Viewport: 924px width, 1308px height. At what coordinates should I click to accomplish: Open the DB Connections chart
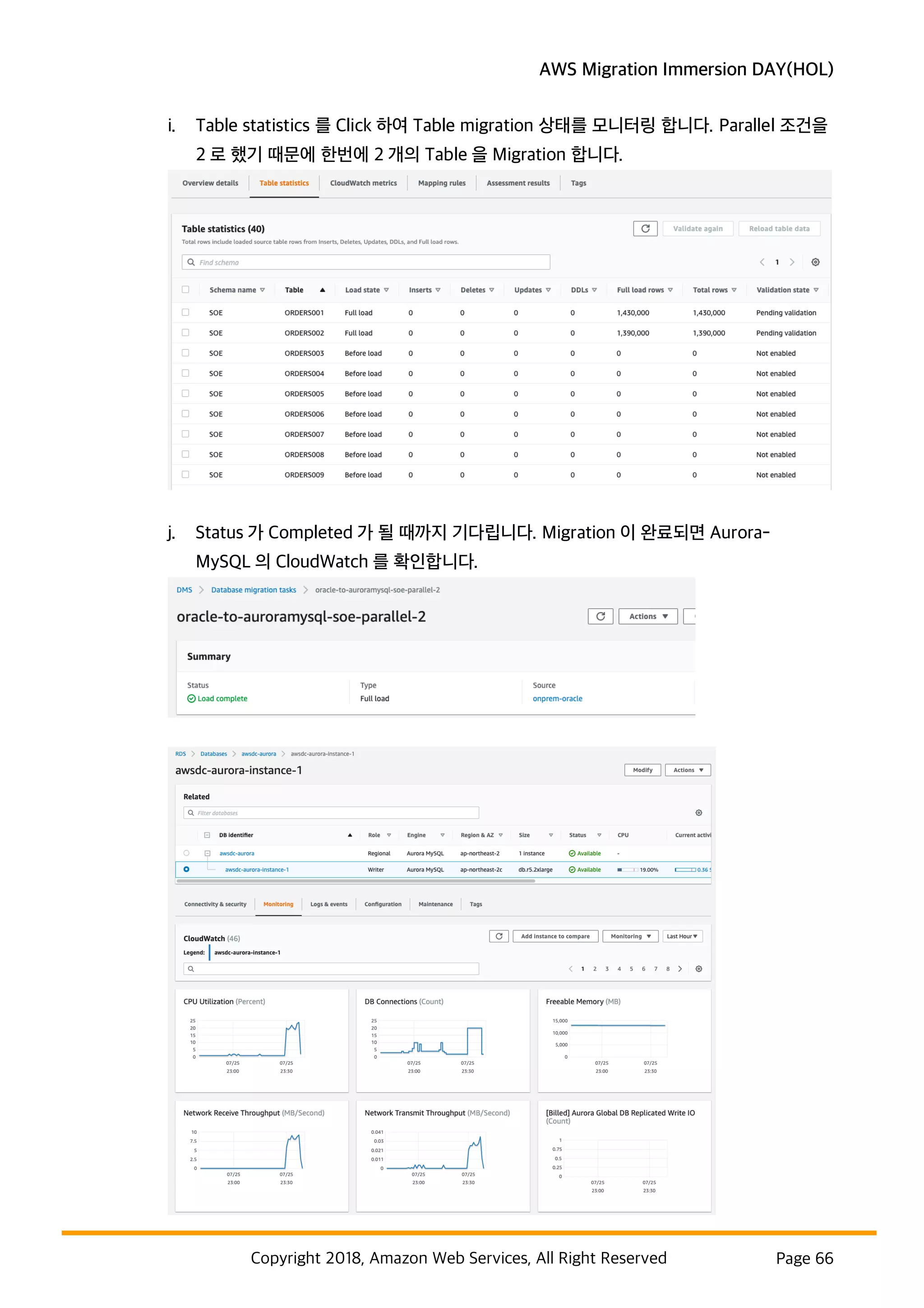coord(442,1040)
